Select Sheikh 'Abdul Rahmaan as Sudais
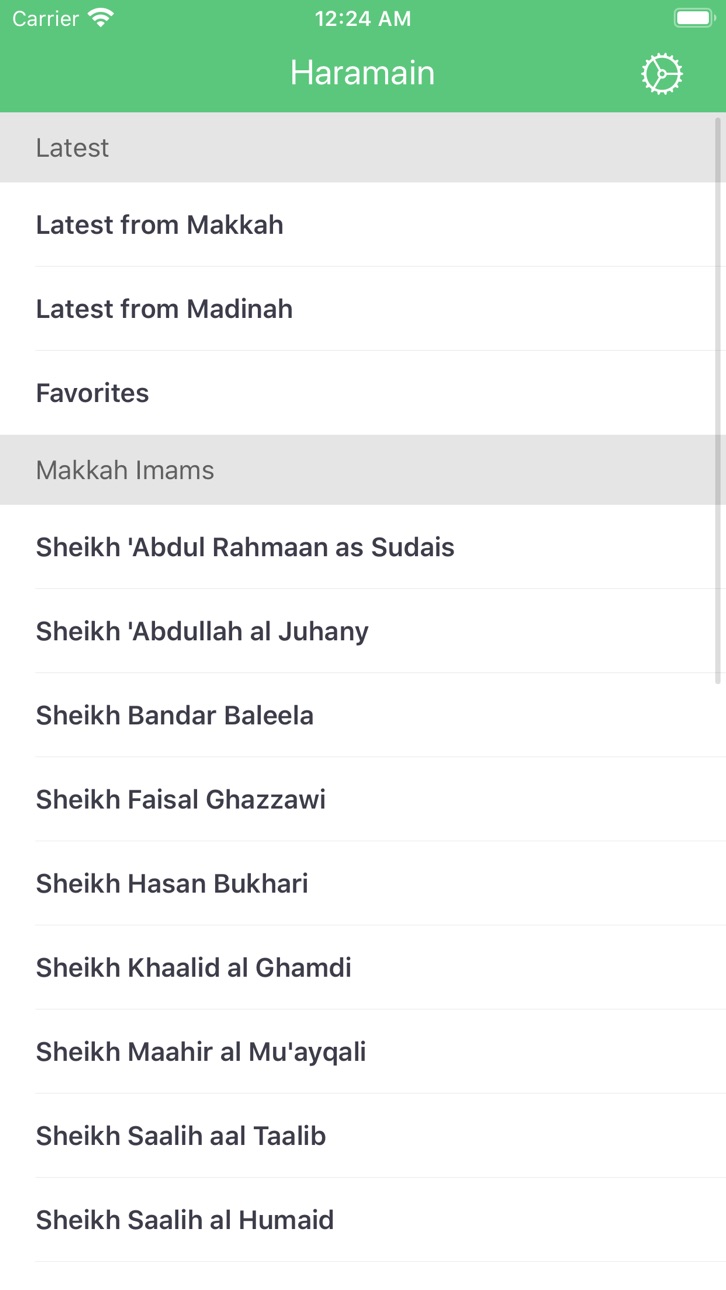The width and height of the screenshot is (726, 1290). point(363,547)
